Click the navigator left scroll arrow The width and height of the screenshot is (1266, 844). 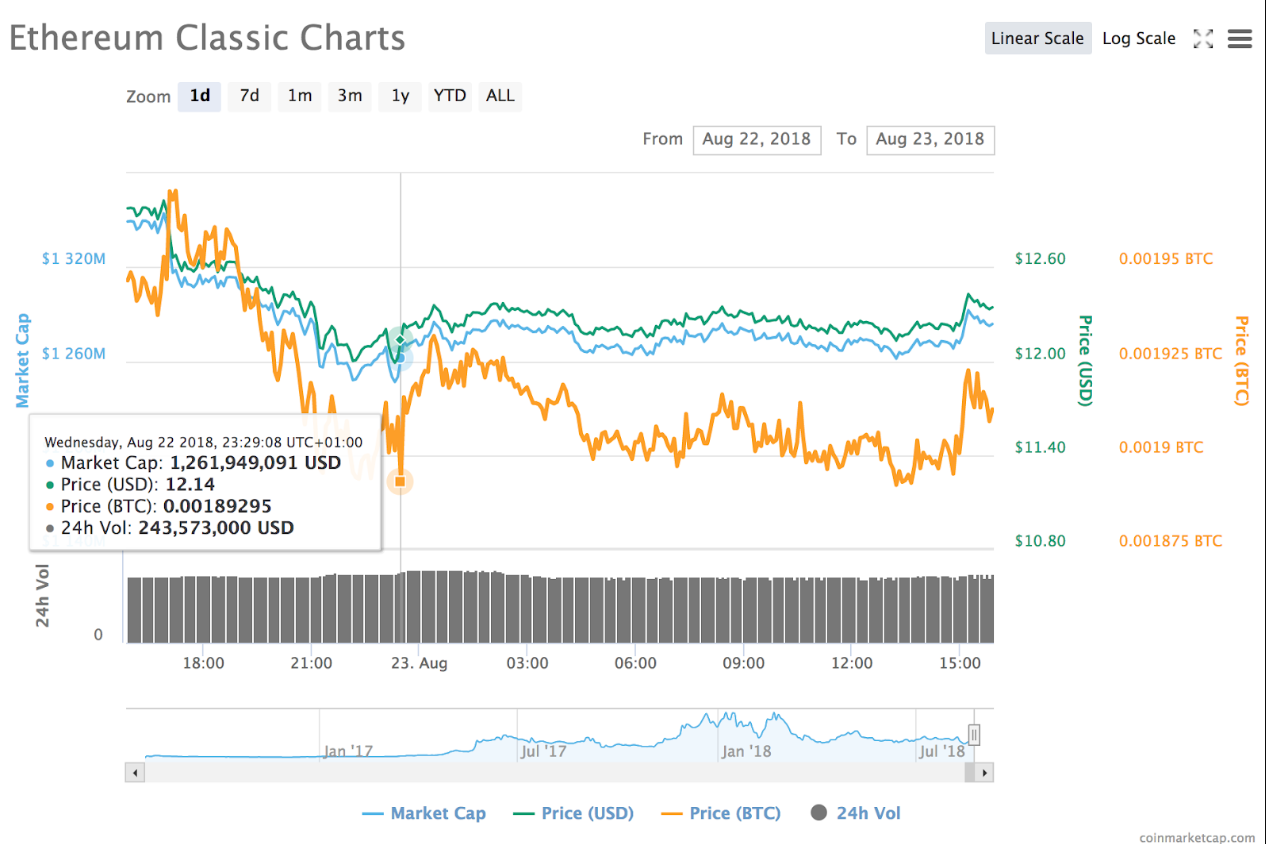point(135,773)
